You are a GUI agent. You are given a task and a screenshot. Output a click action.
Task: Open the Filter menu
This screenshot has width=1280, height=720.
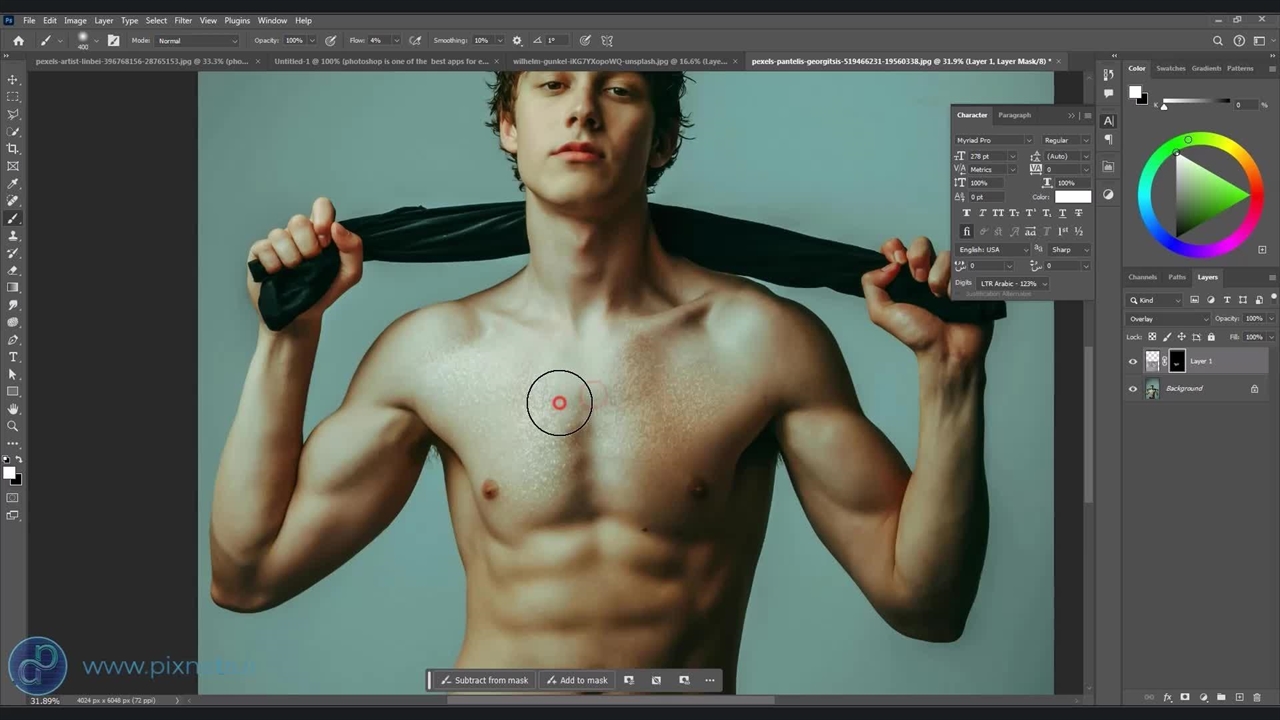(x=183, y=20)
